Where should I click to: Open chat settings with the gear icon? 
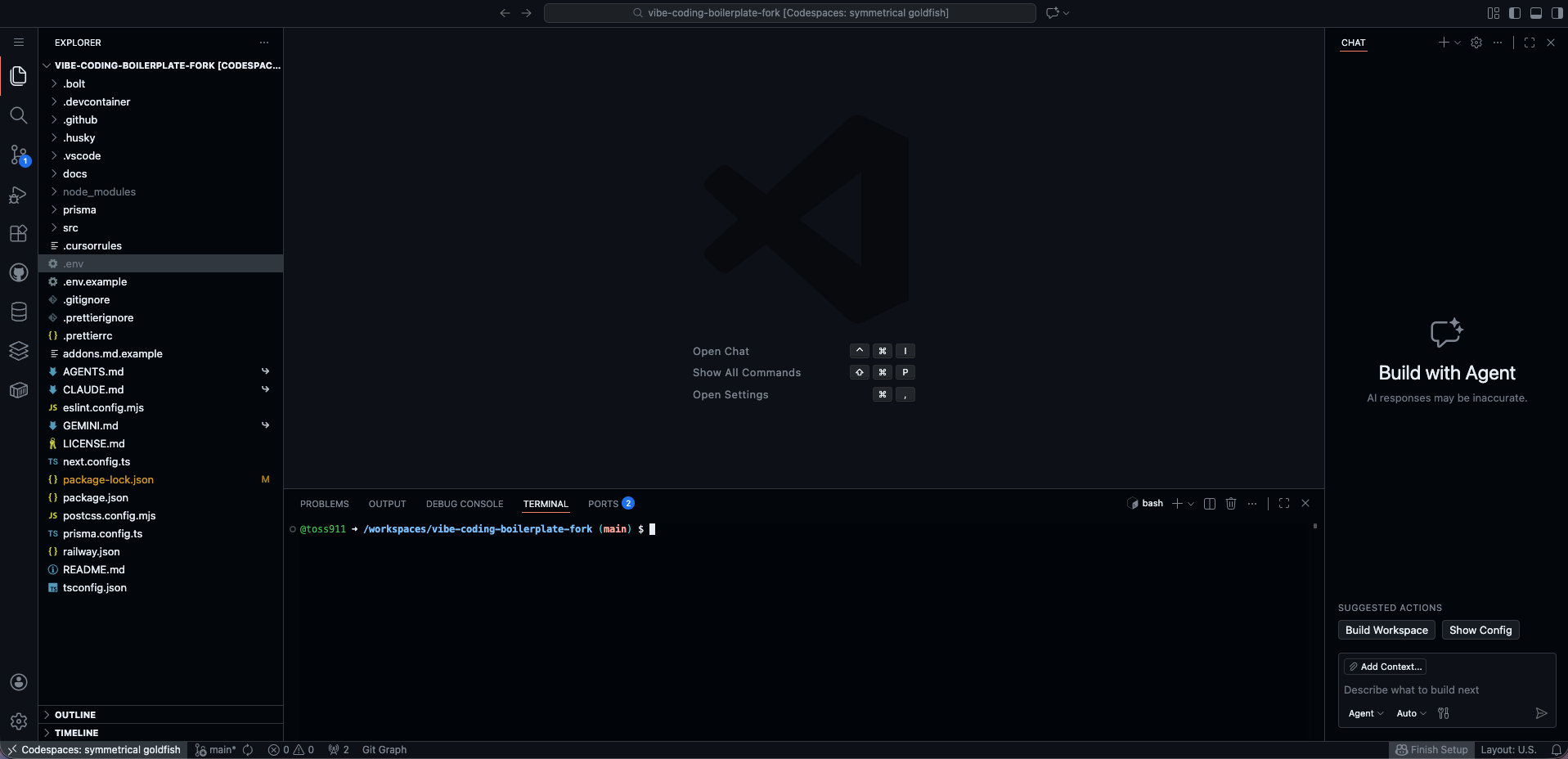pos(1477,43)
